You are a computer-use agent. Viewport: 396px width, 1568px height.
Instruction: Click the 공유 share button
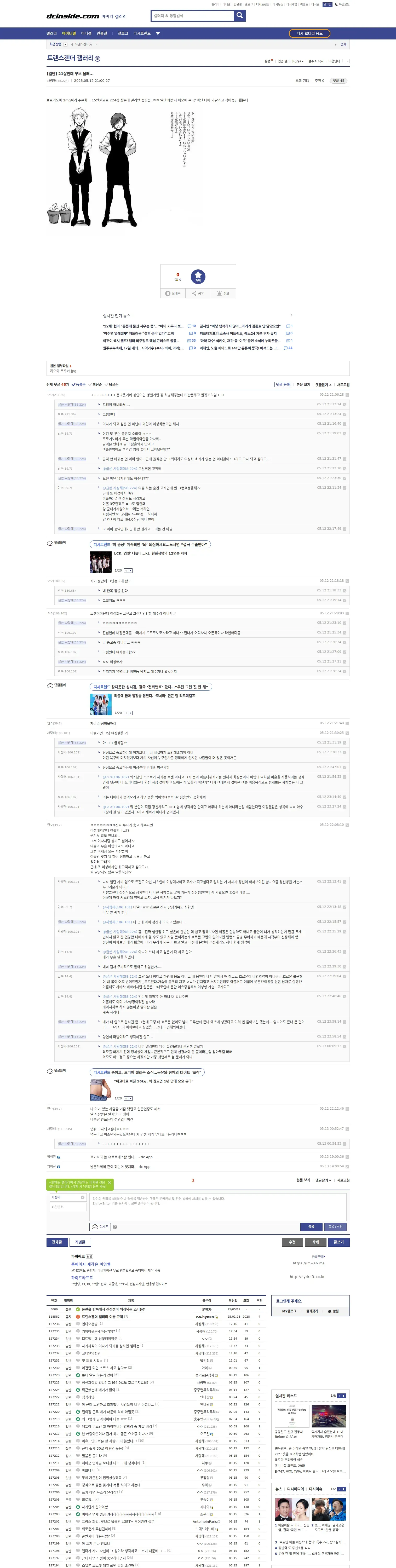click(198, 293)
